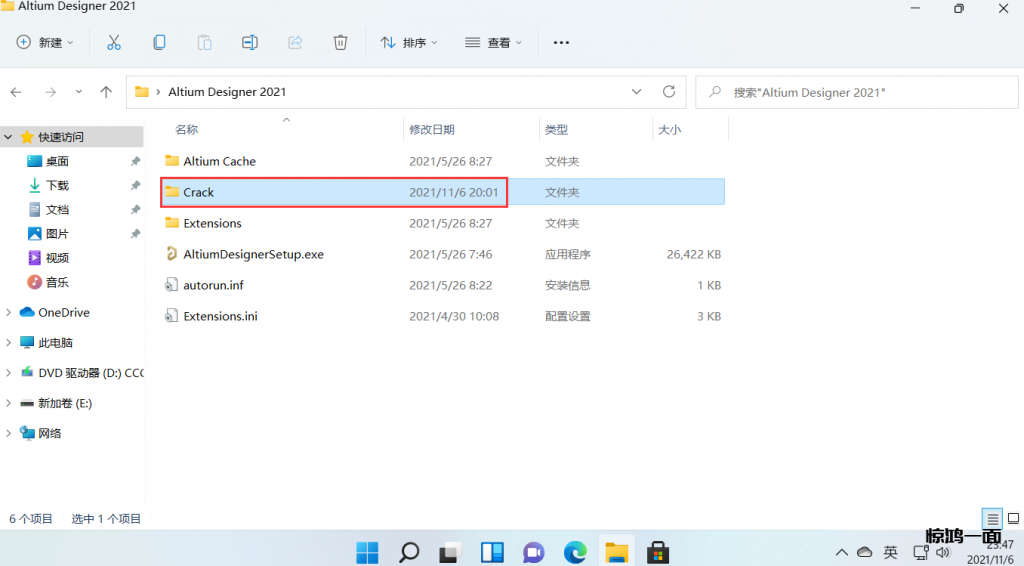Open the View (查看) menu
This screenshot has height=566, width=1024.
tap(494, 42)
